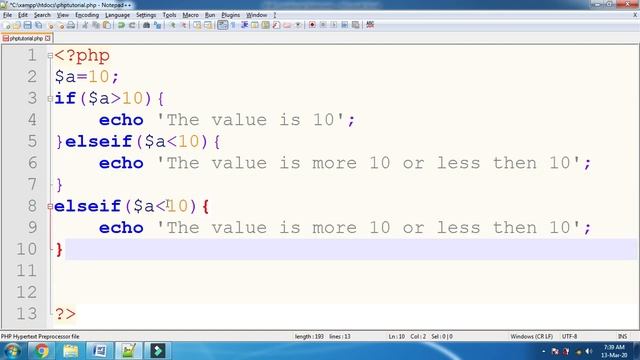Click the Cut scissors icon
Viewport: 640px width, 360px height.
[85, 25]
